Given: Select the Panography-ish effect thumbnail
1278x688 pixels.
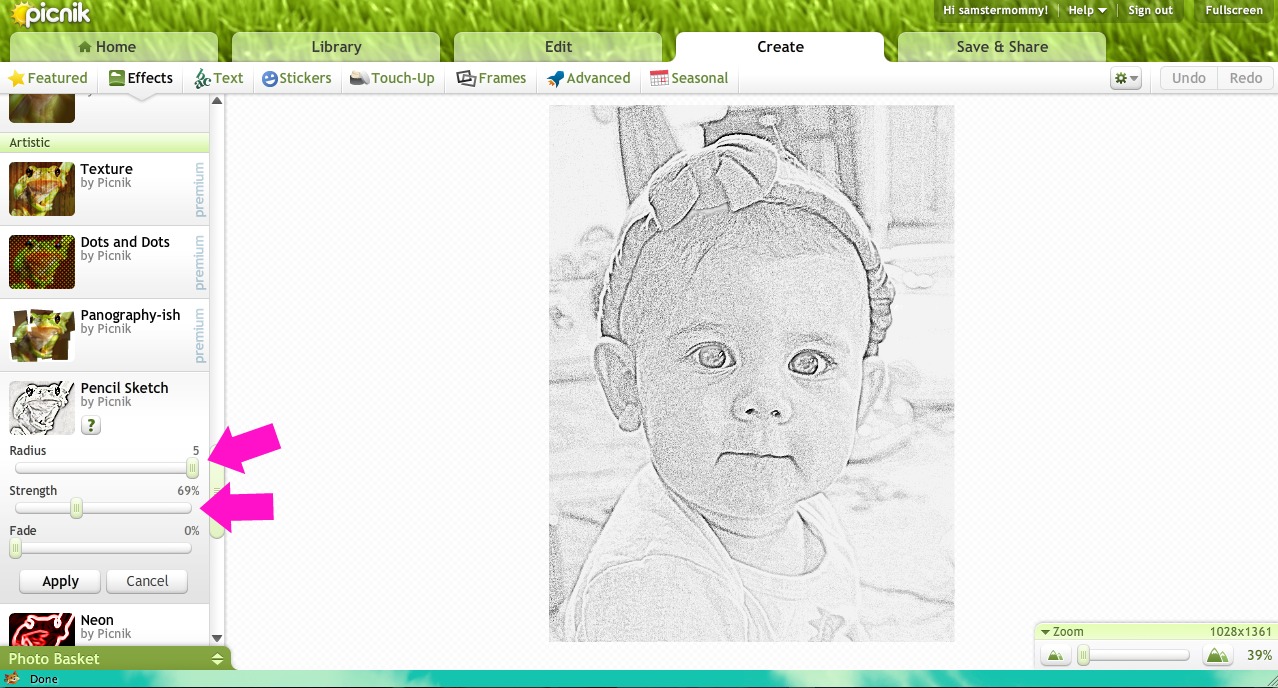Looking at the screenshot, I should click(42, 335).
